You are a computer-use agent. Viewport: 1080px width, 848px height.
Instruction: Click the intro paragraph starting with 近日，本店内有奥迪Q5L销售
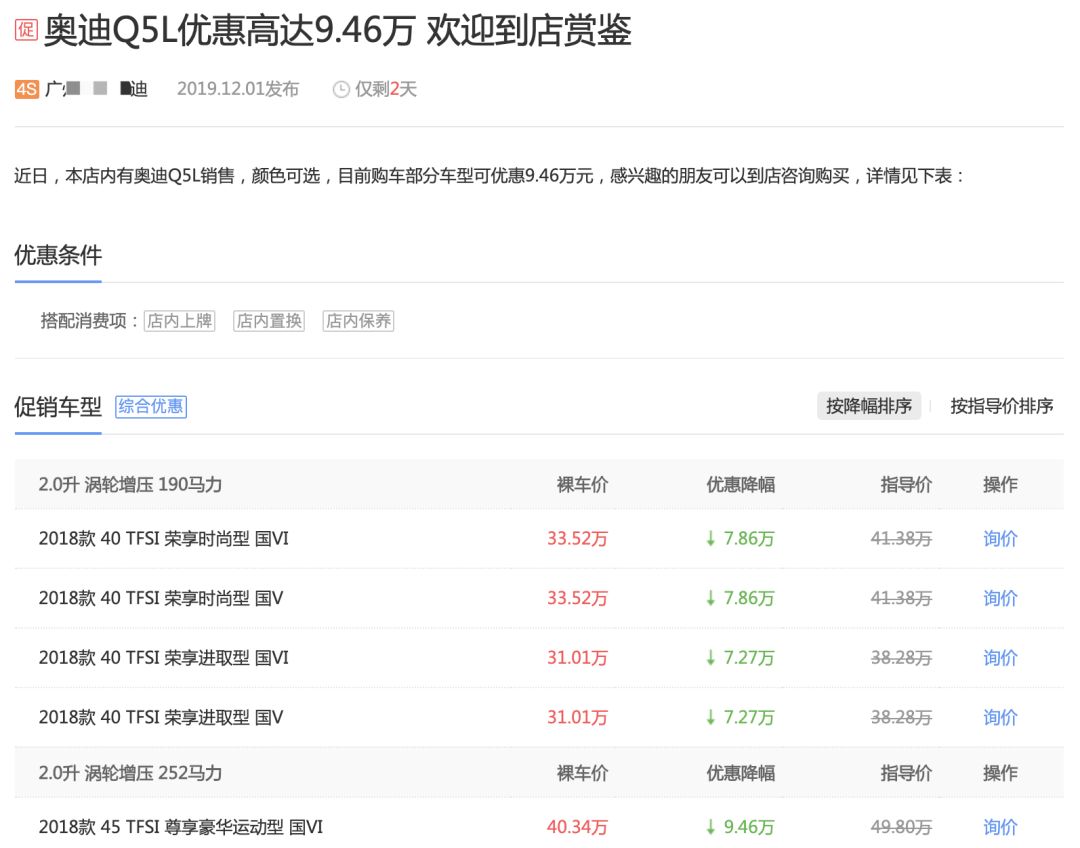489,176
